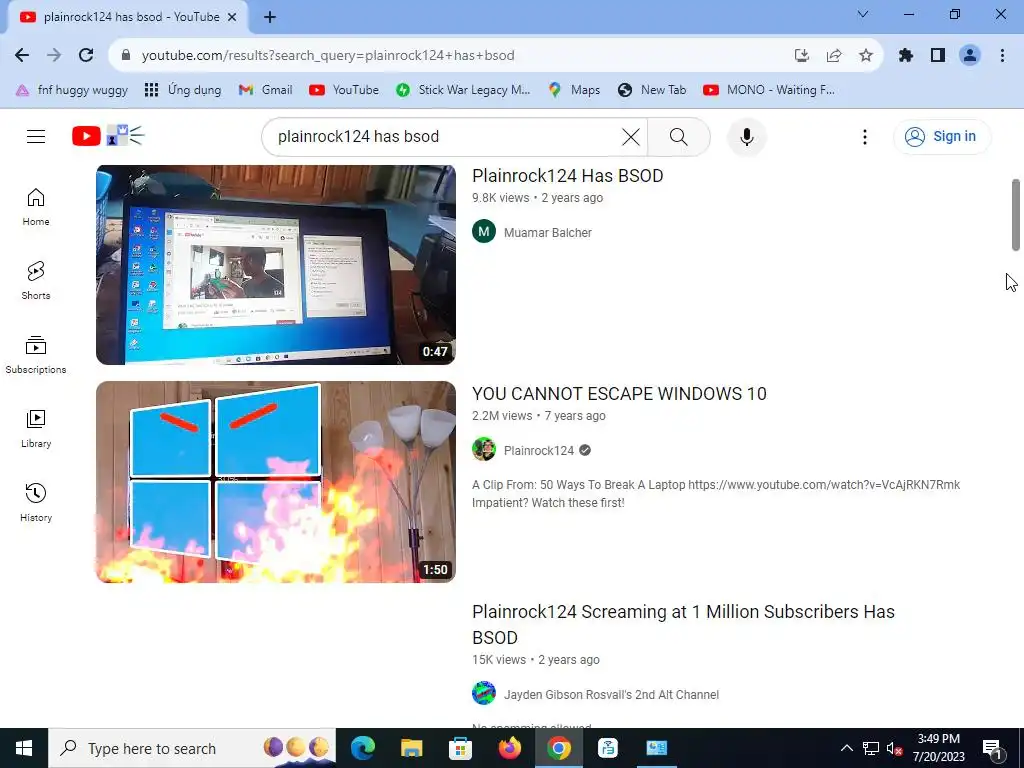Launch Firefox from the taskbar
The height and width of the screenshot is (768, 1024).
pyautogui.click(x=509, y=748)
